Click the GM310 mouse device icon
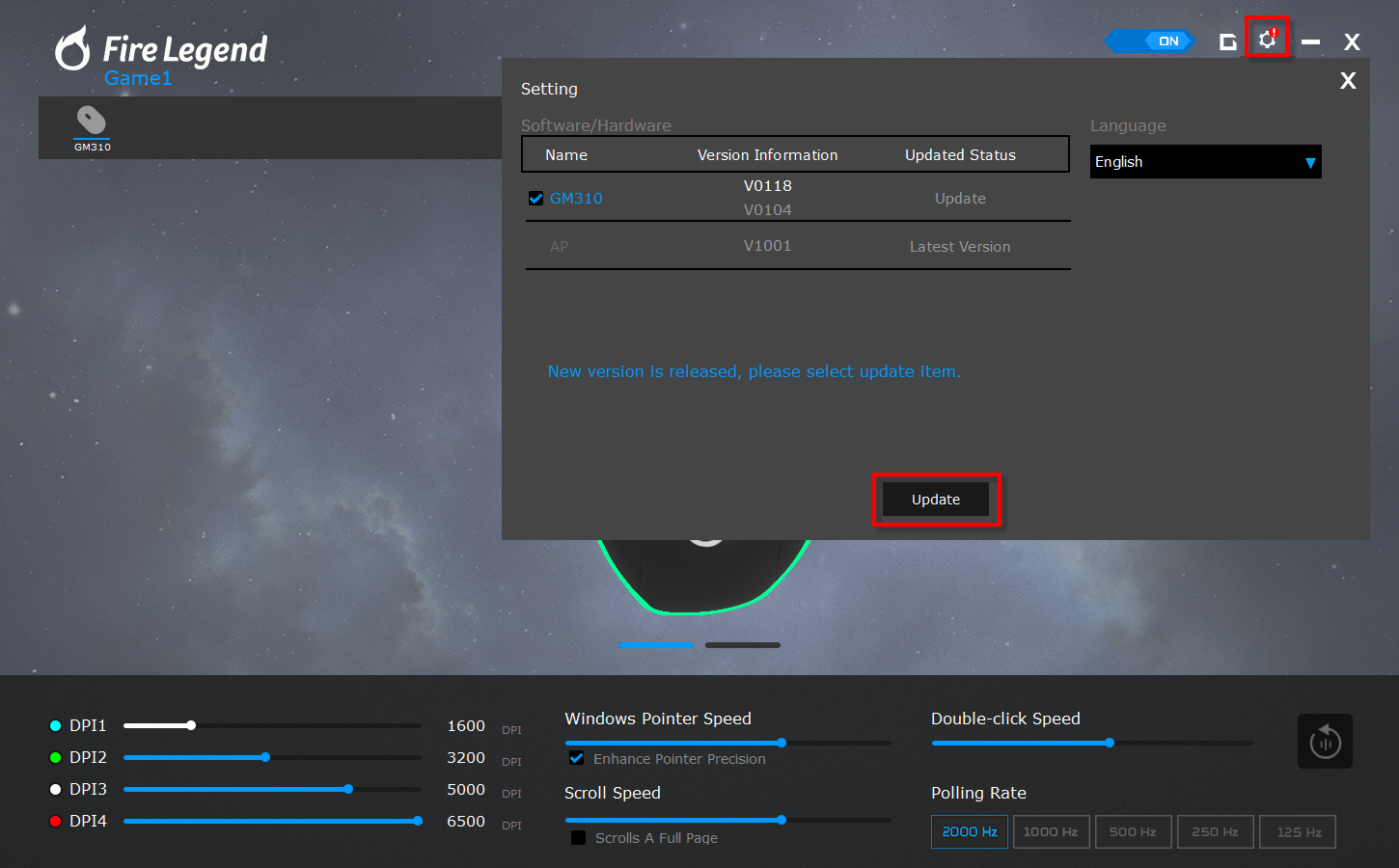 (x=92, y=121)
